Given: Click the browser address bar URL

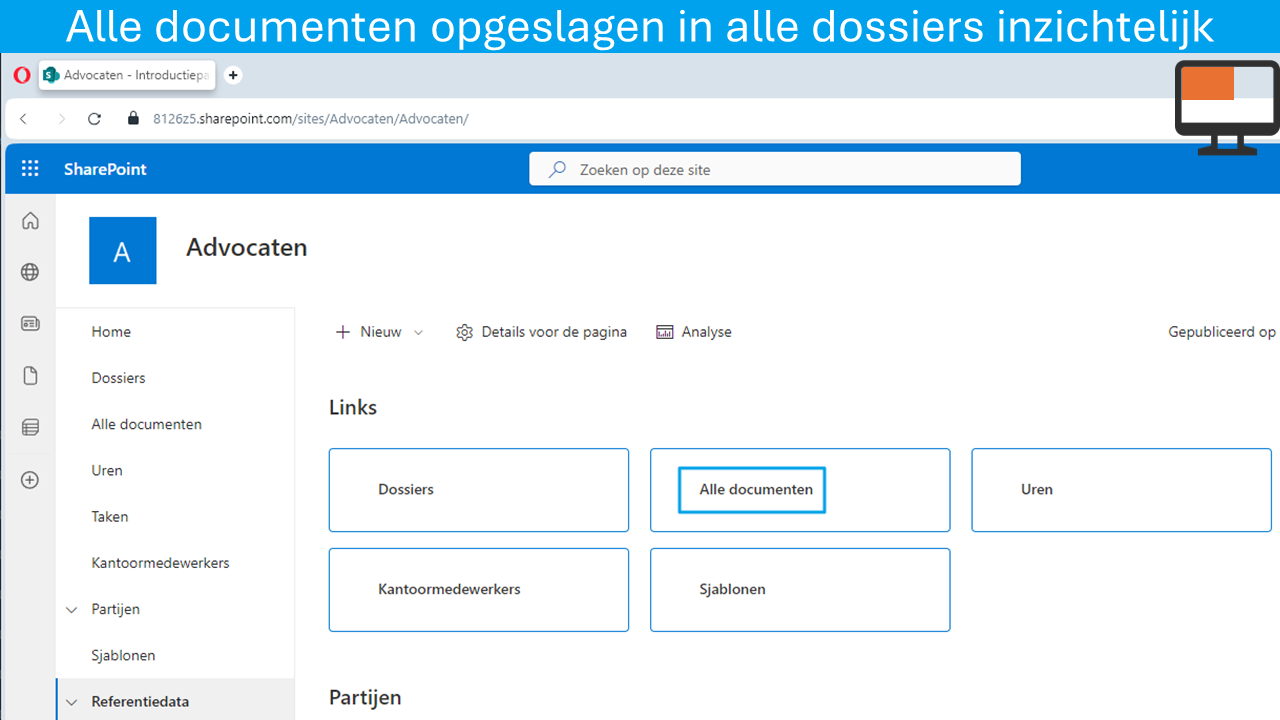Looking at the screenshot, I should (311, 119).
